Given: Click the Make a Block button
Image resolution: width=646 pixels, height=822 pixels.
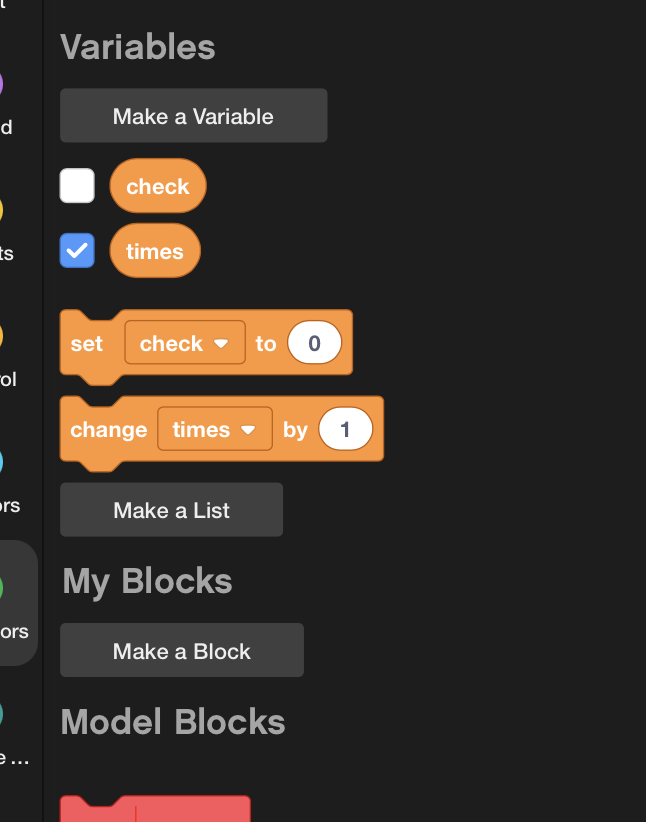Looking at the screenshot, I should point(181,651).
